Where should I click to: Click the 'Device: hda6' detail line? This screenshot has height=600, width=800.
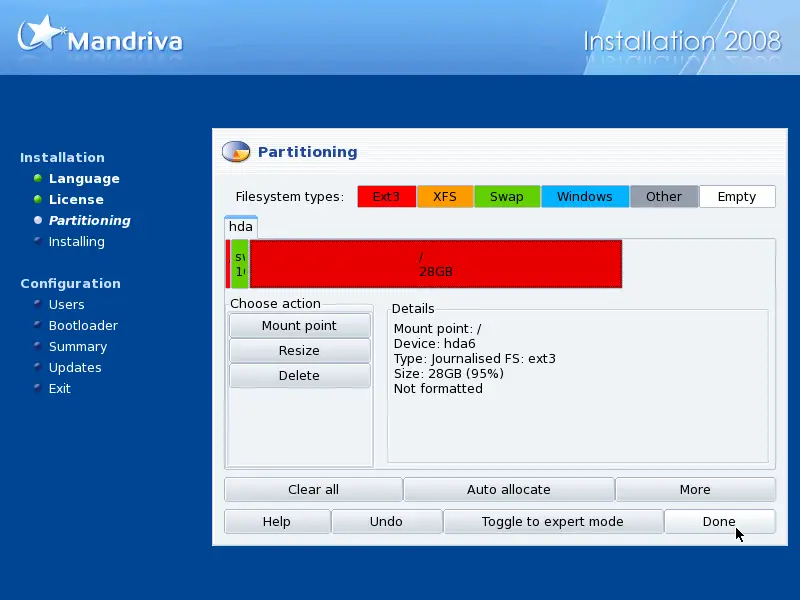click(x=435, y=344)
